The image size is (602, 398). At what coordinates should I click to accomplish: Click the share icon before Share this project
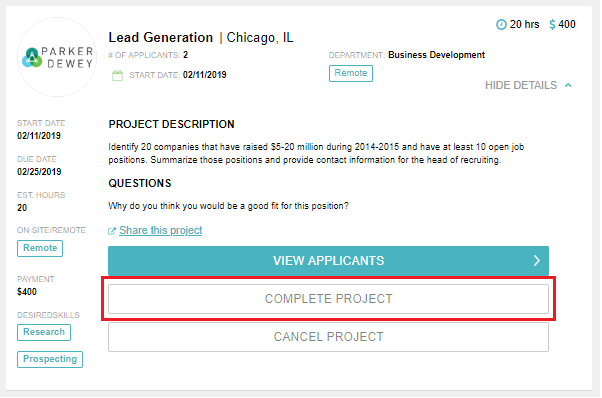112,231
